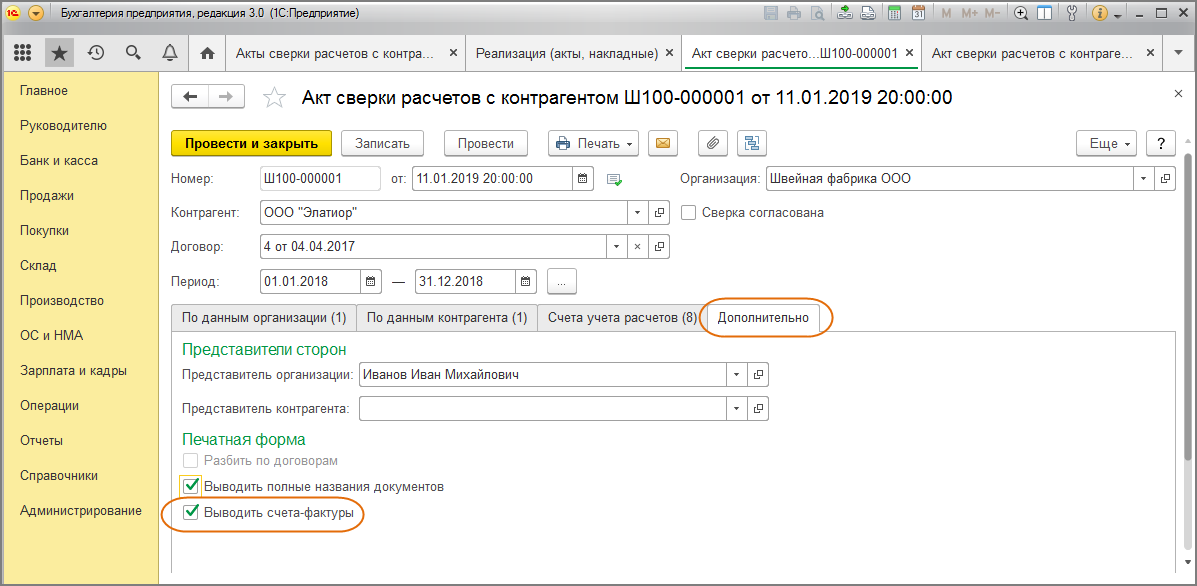The height and width of the screenshot is (586, 1197).
Task: Uncheck 'Выводить счета-фактуры' checkbox
Action: pyautogui.click(x=191, y=514)
